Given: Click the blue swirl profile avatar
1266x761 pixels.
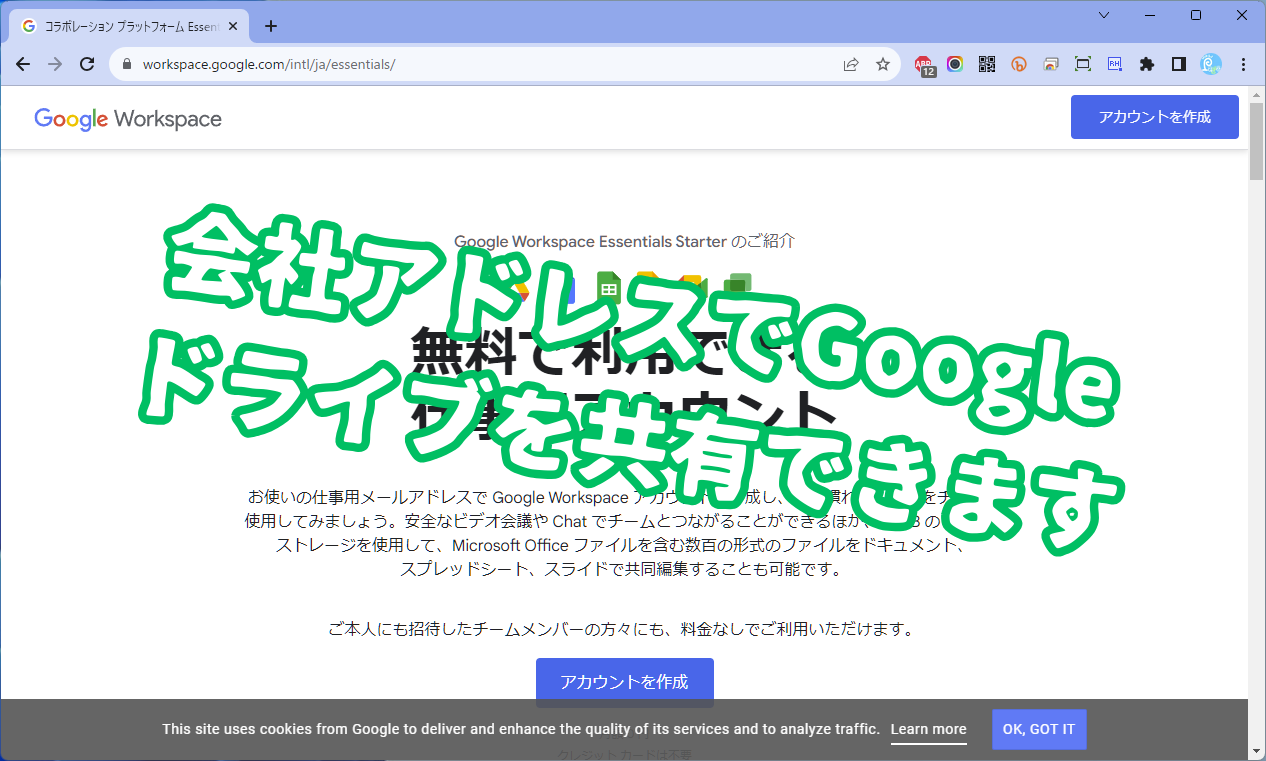Looking at the screenshot, I should (1210, 64).
